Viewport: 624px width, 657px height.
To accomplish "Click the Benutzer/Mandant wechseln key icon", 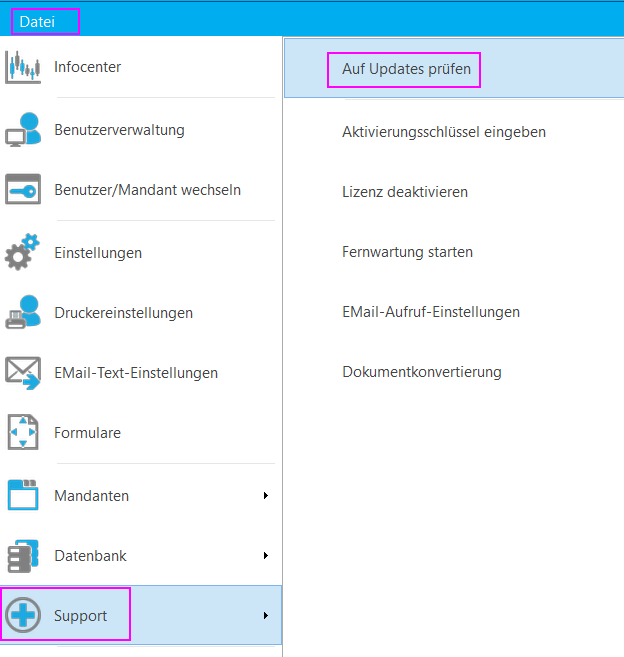I will 23,190.
